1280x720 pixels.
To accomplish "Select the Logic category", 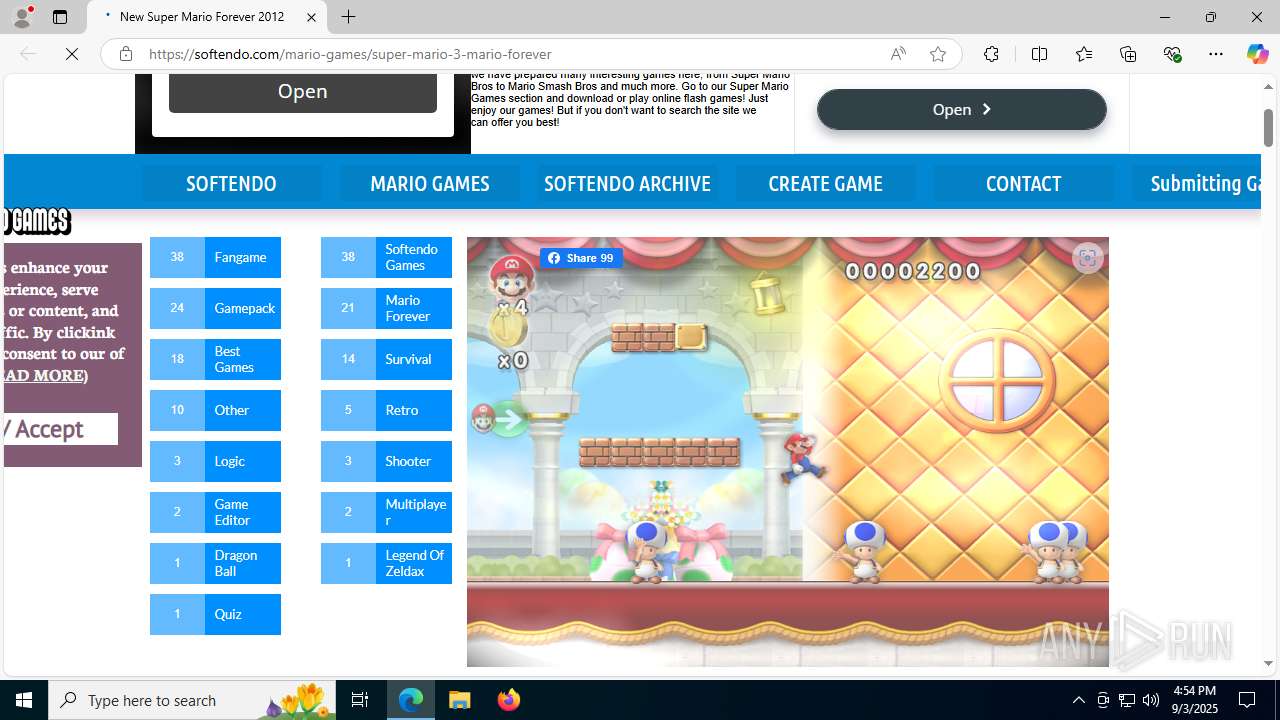I will tap(215, 461).
